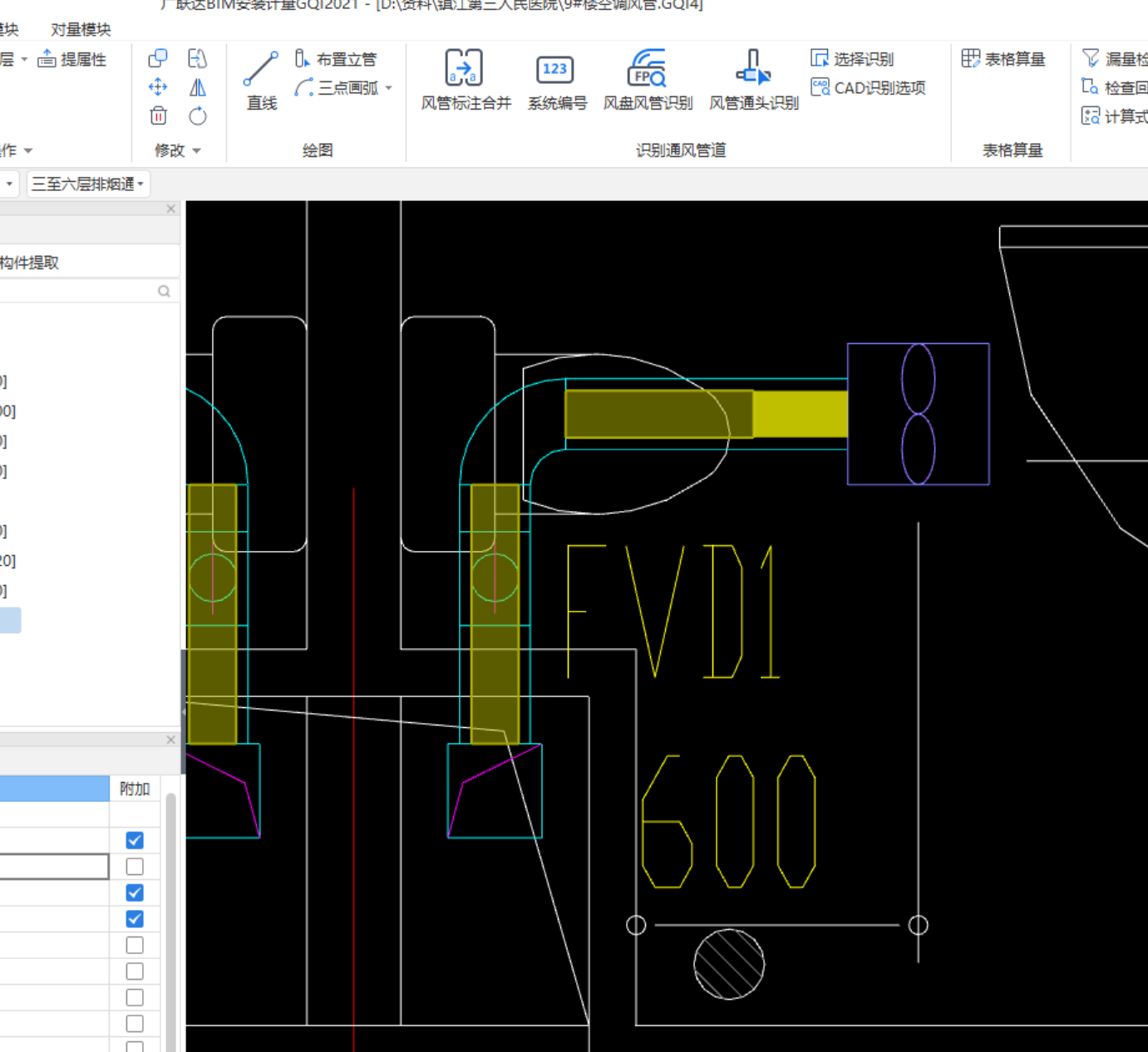Uncheck the third checkbox in 附加 column

tap(135, 892)
